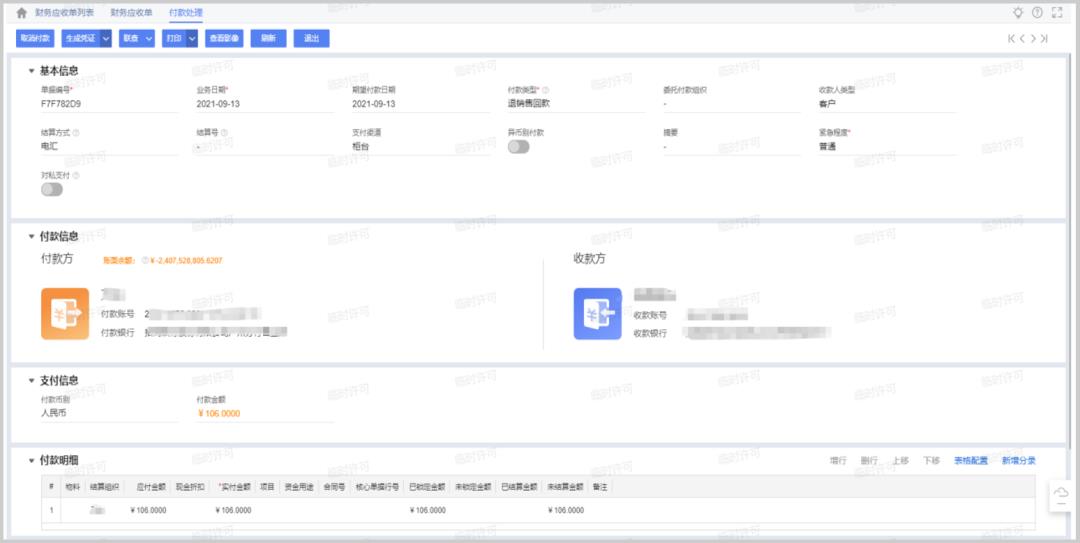Click the 取消付款 button
The image size is (1080, 543).
coord(35,39)
